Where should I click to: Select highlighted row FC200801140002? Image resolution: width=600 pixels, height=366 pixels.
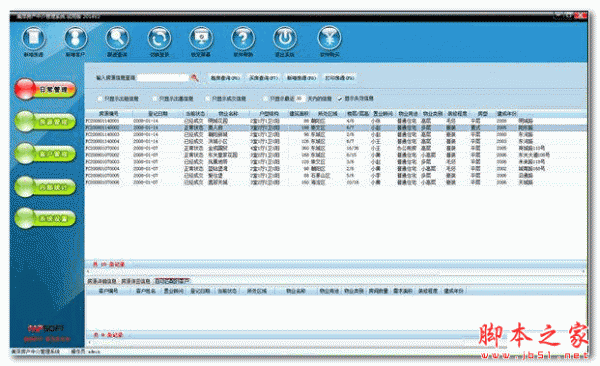(x=336, y=127)
